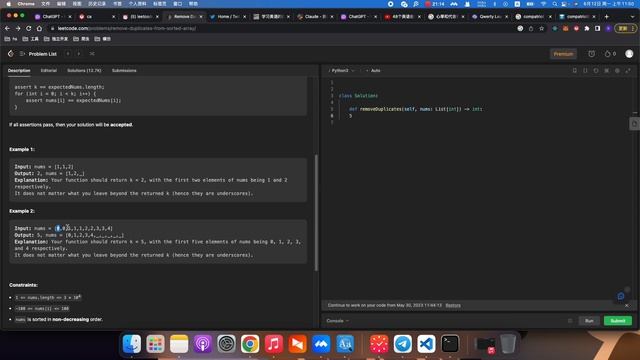Click the floating assistant chat icon
Screen dimensions: 640x360
(621, 296)
